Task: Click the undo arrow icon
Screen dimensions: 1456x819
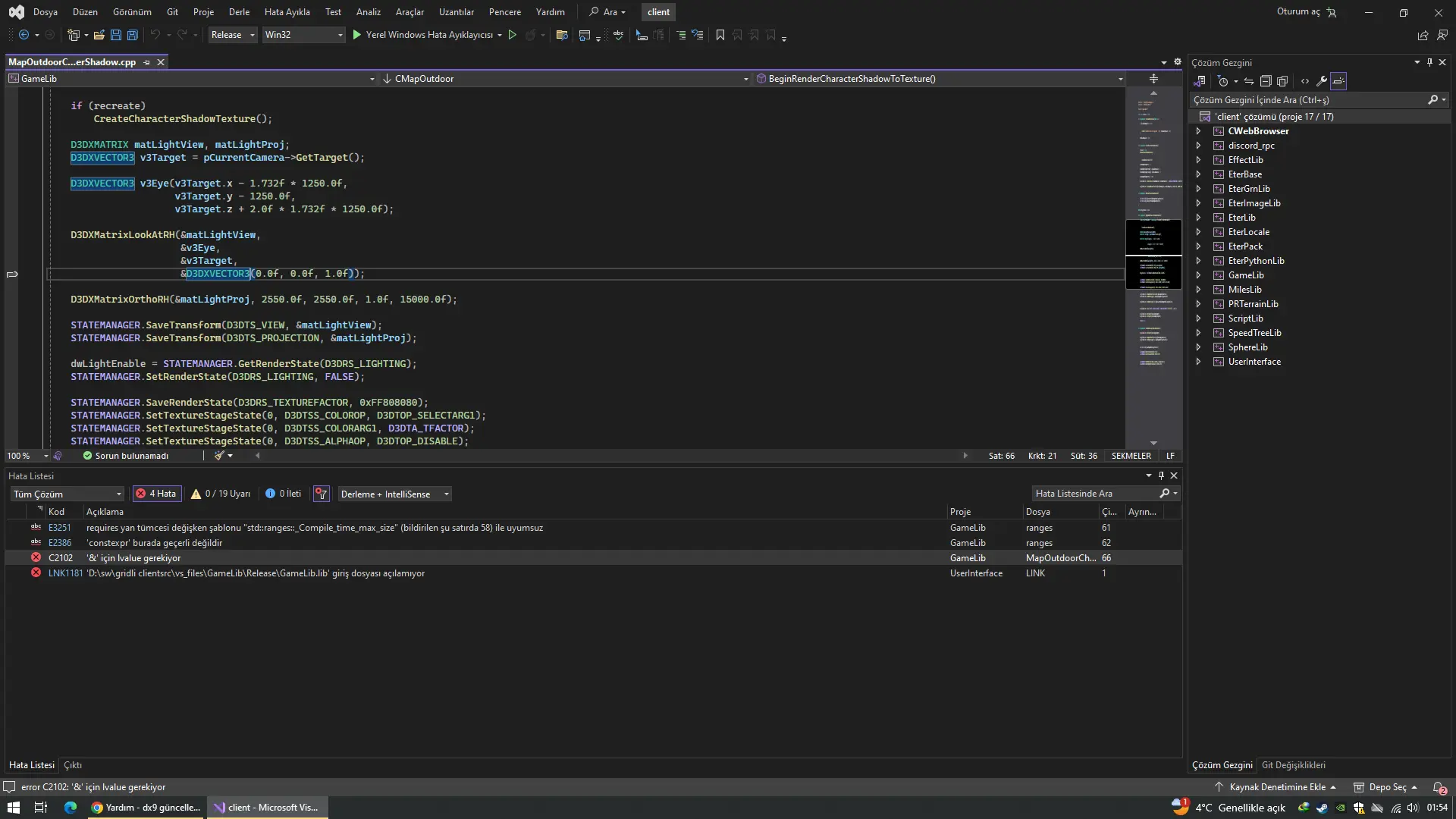Action: [155, 35]
